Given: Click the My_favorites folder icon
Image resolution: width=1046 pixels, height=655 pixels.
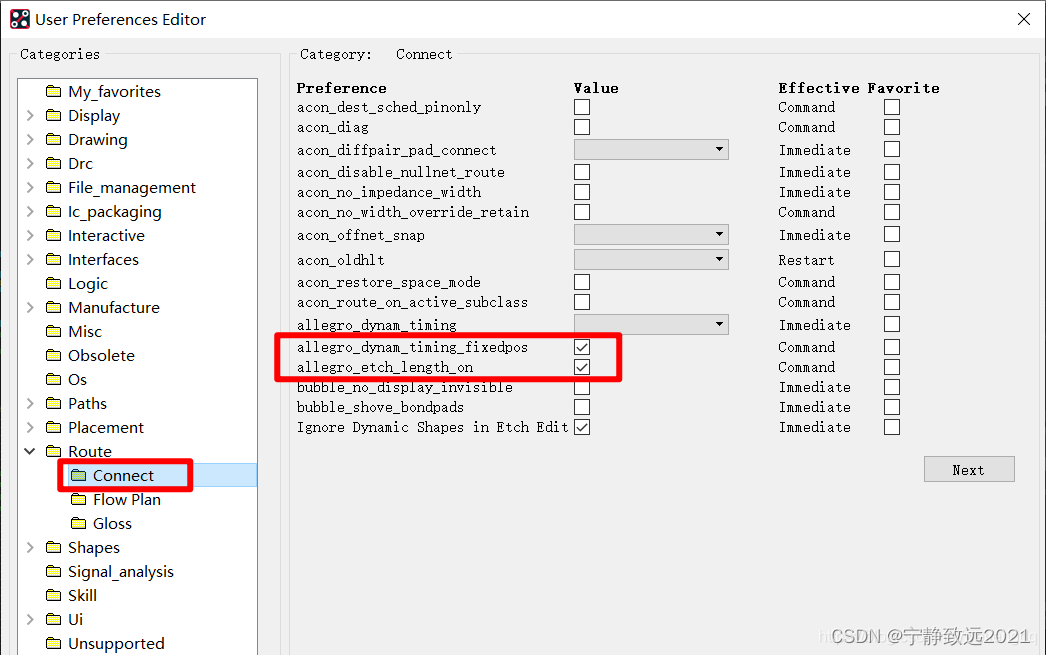Looking at the screenshot, I should 53,91.
